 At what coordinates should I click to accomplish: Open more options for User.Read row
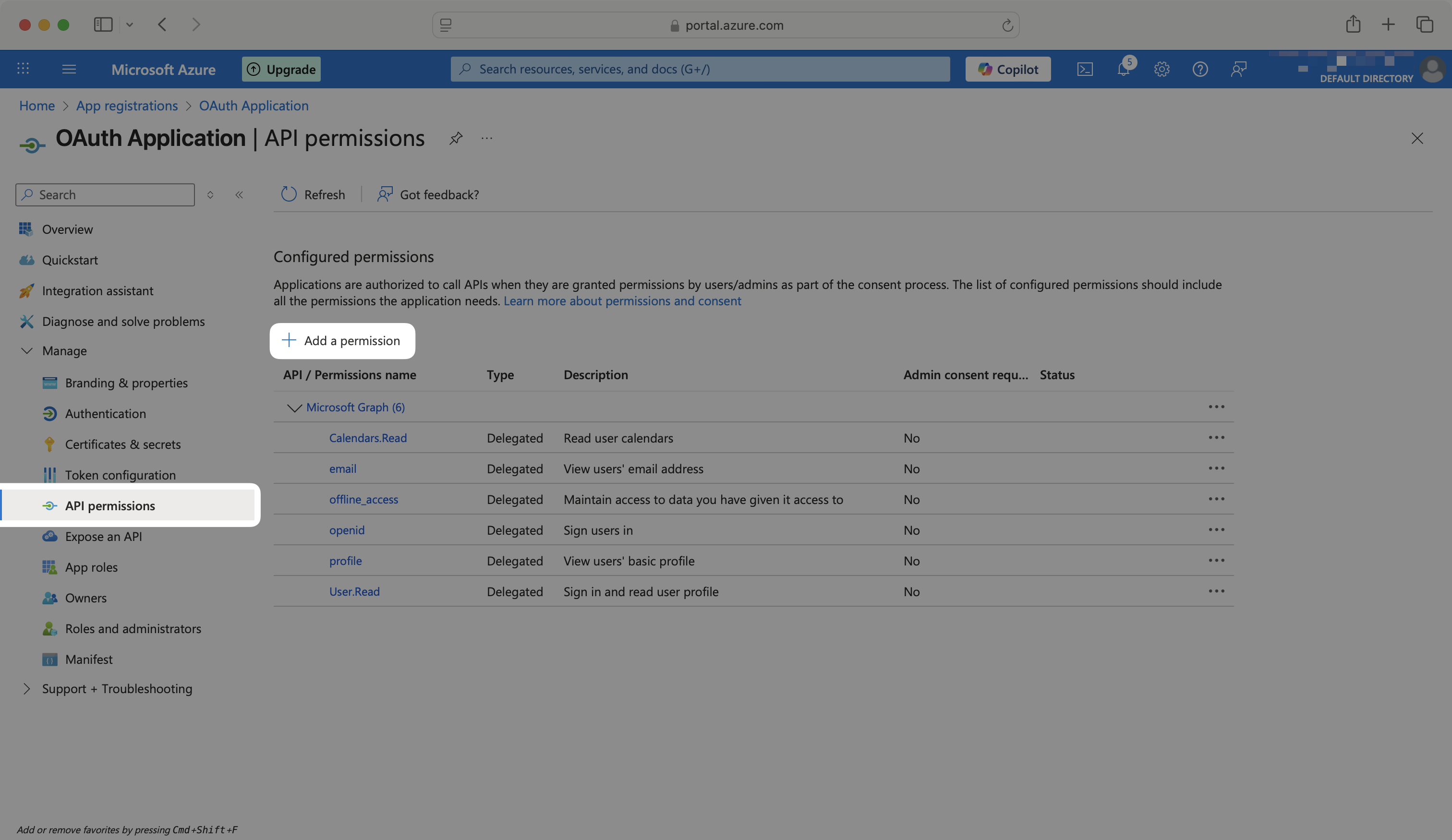point(1216,591)
